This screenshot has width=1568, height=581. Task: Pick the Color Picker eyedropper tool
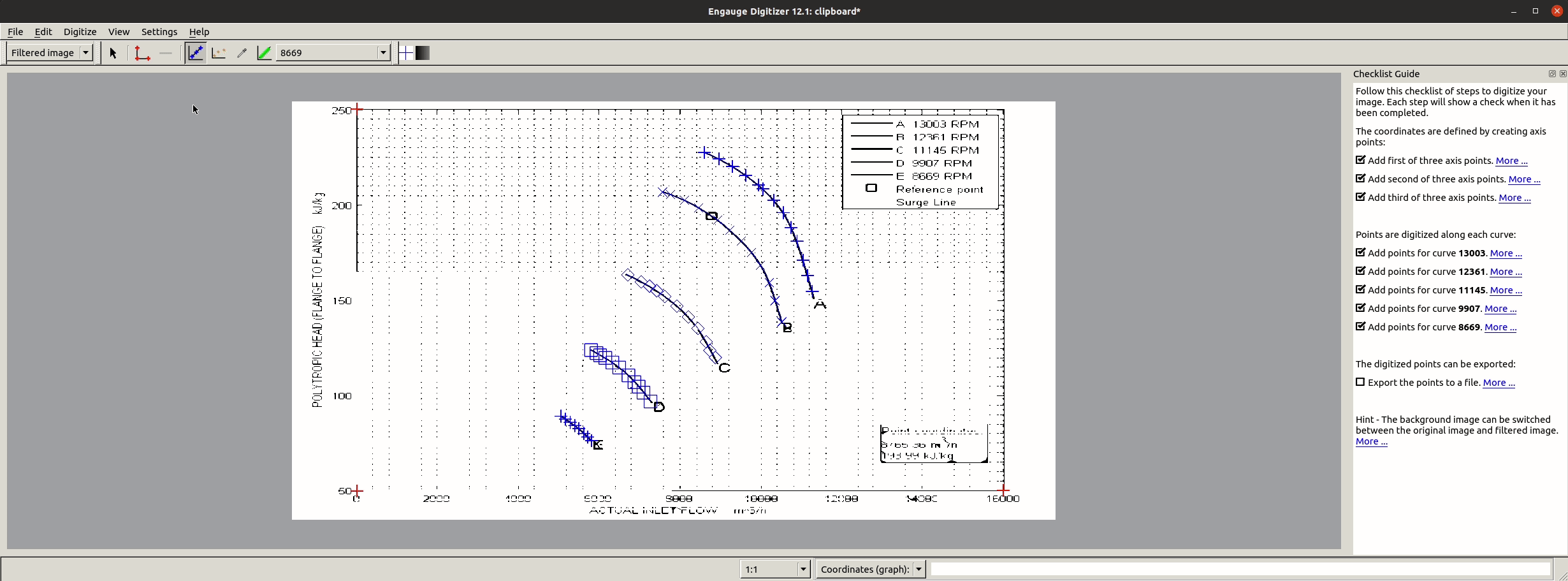pos(242,54)
